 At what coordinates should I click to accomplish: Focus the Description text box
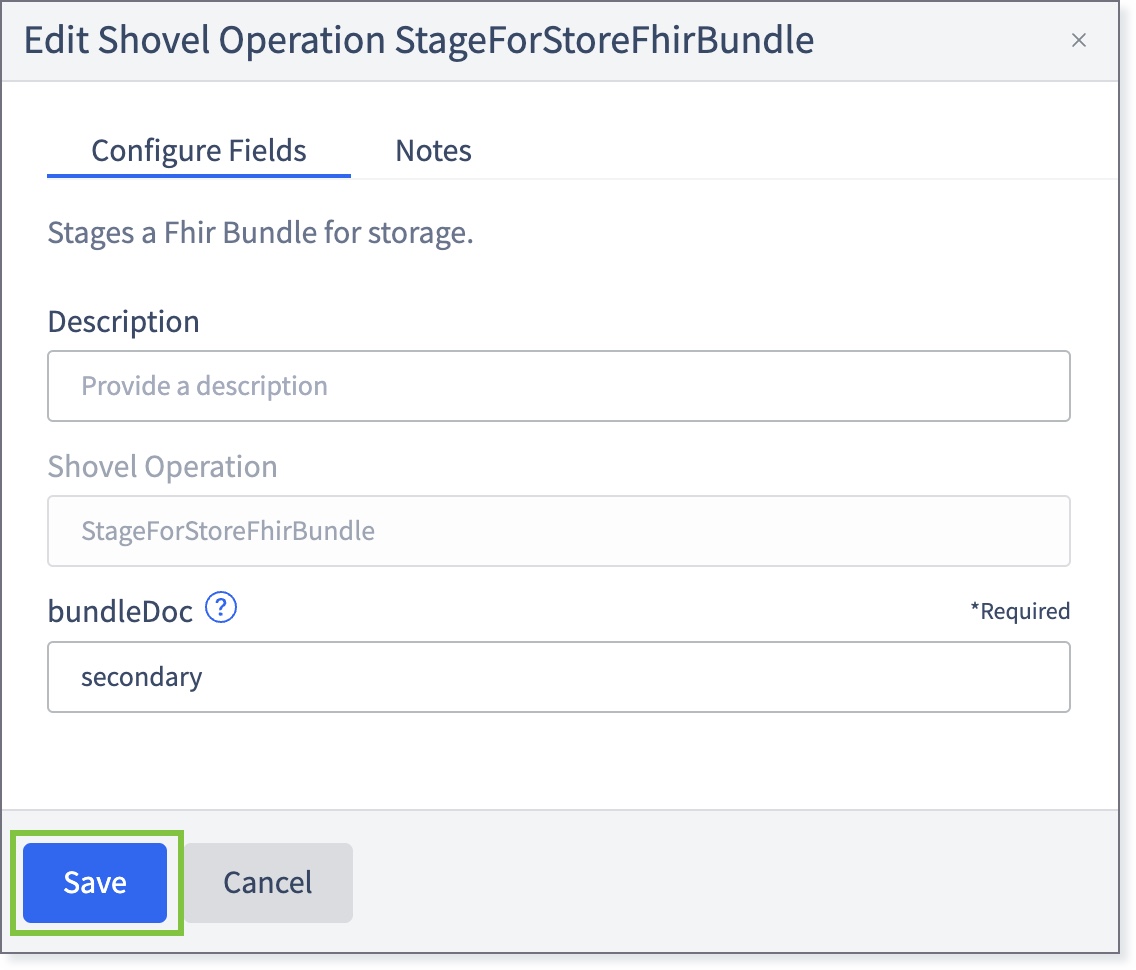coord(559,386)
